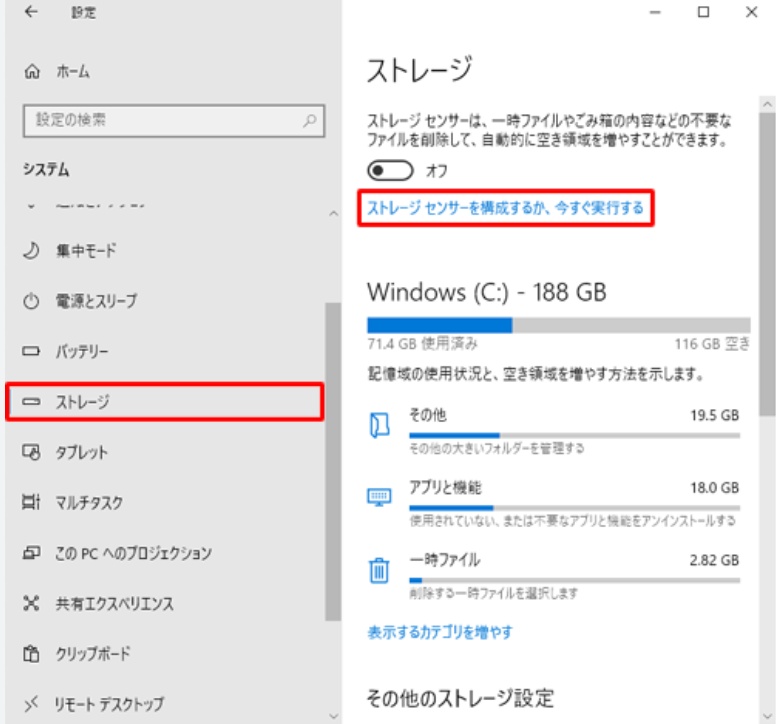
Task: Open the その他 19.5 GB category
Action: [x=554, y=431]
